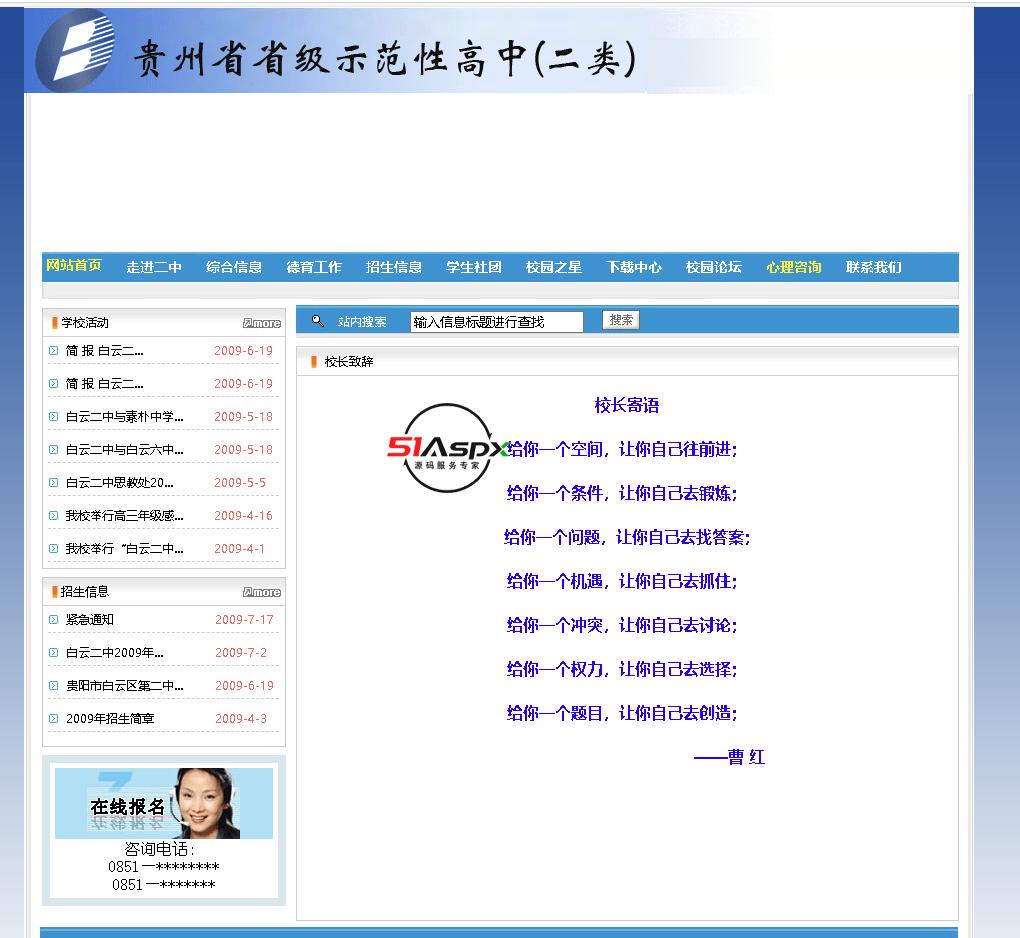Click bullet icon beside 我校举行高三年级感 item
The width and height of the screenshot is (1020, 938).
53,515
